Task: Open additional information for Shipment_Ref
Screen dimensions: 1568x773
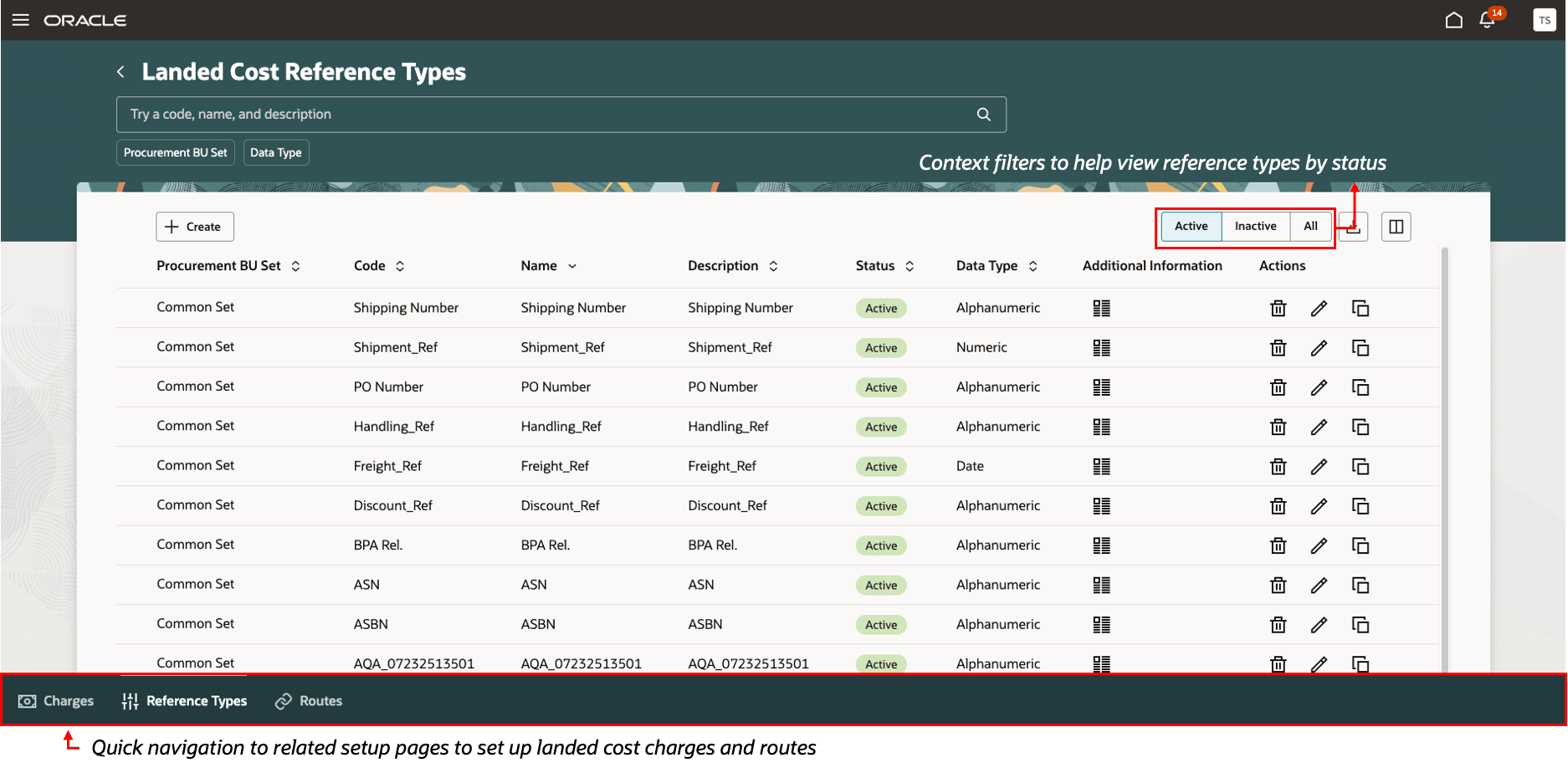Action: (x=1102, y=348)
